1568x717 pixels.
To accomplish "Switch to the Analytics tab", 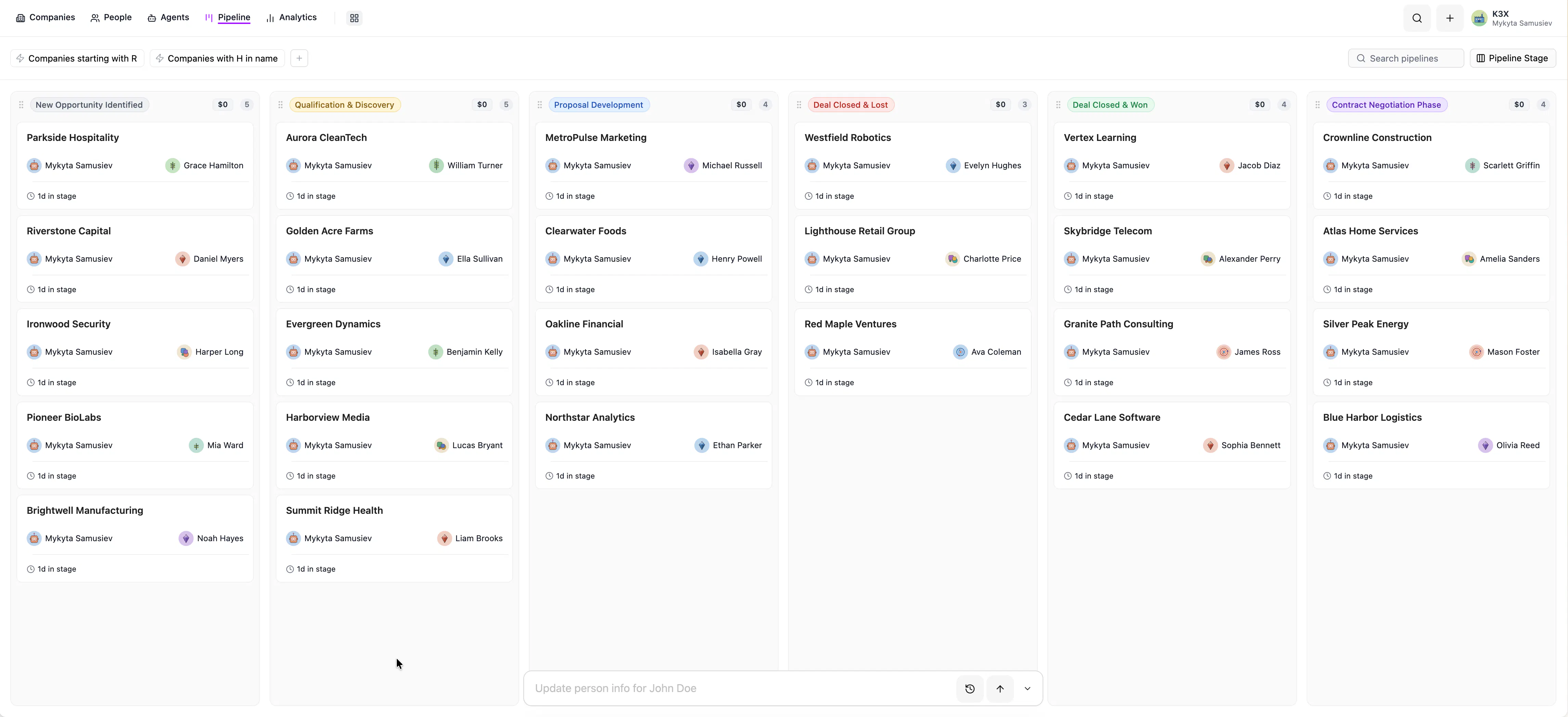I will click(291, 18).
